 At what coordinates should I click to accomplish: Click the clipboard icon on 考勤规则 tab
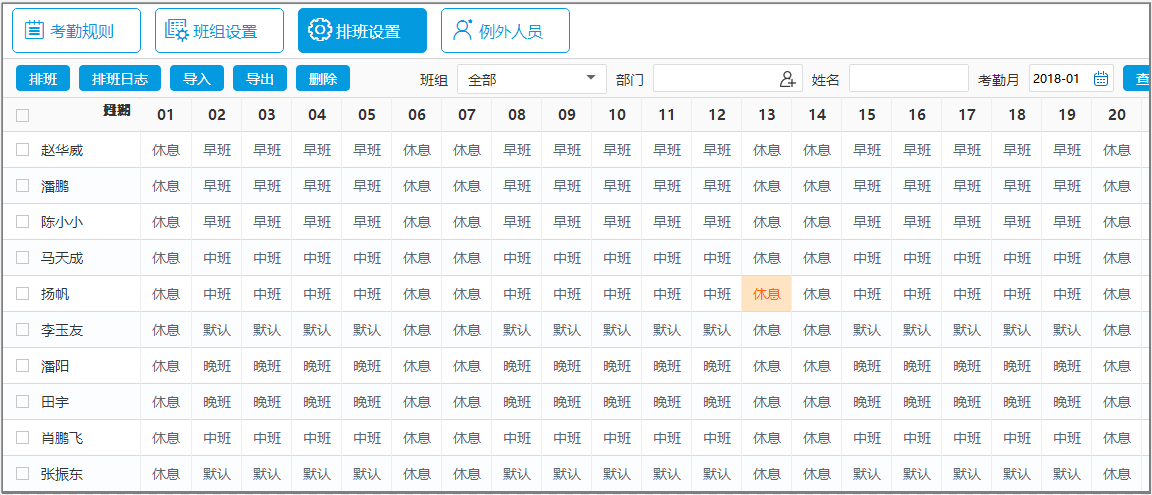point(35,30)
